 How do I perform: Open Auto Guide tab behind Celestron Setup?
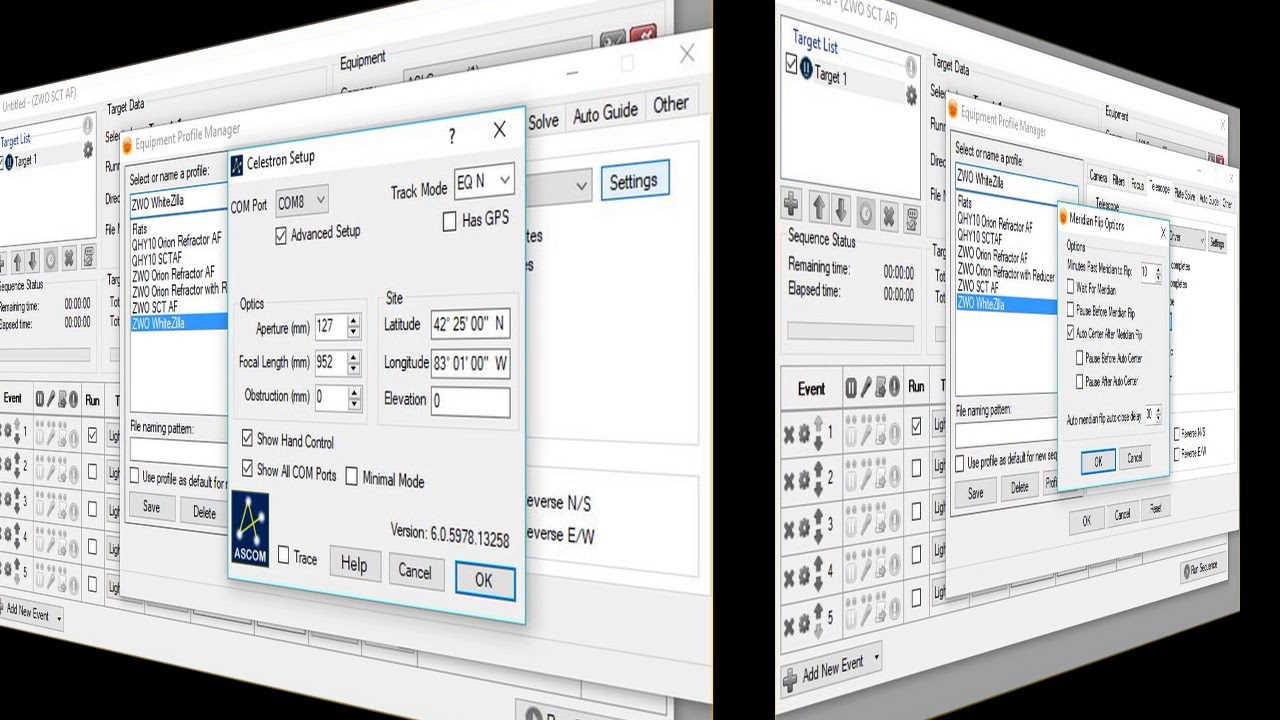click(605, 115)
